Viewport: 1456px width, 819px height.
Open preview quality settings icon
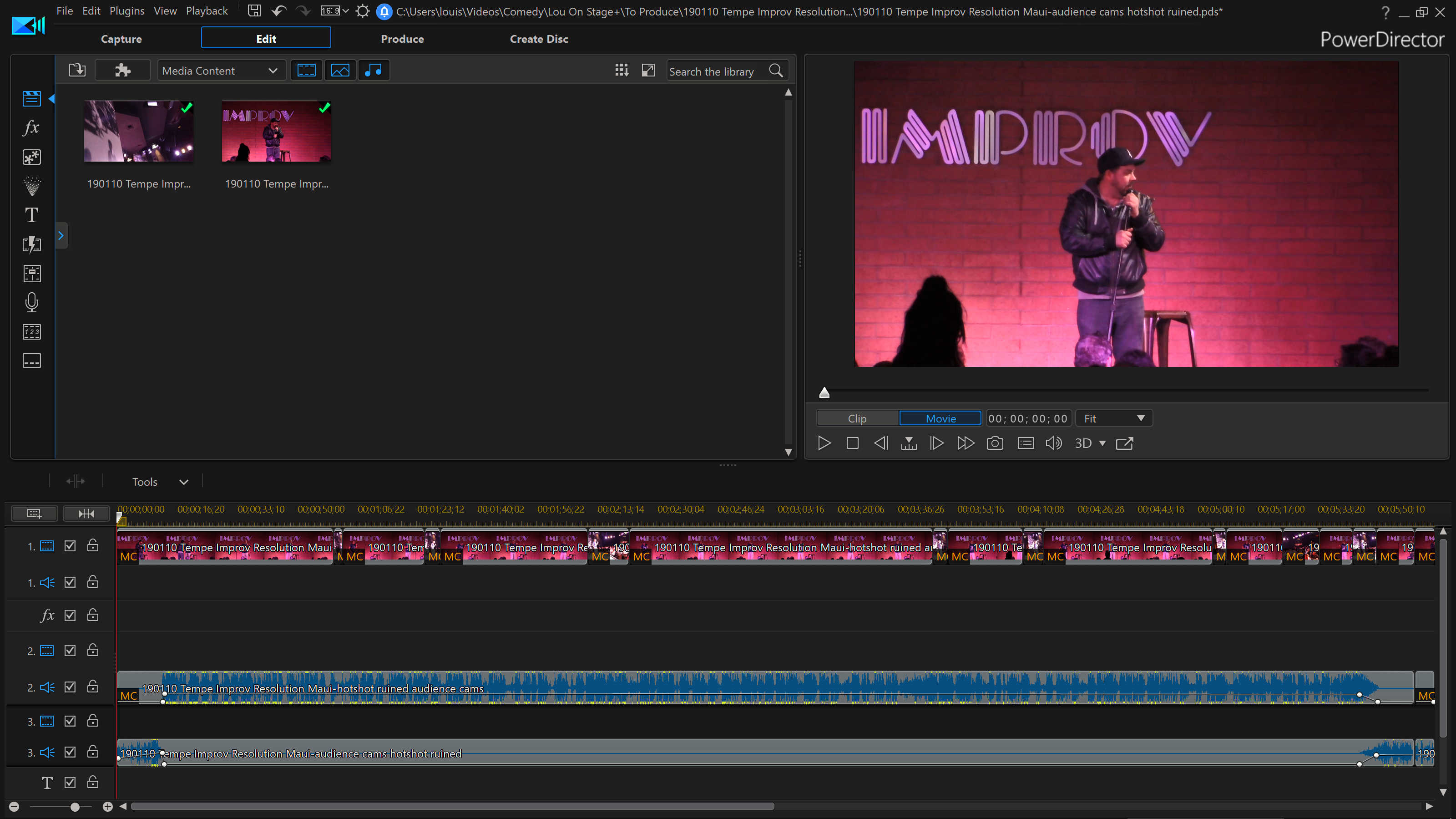[1026, 443]
